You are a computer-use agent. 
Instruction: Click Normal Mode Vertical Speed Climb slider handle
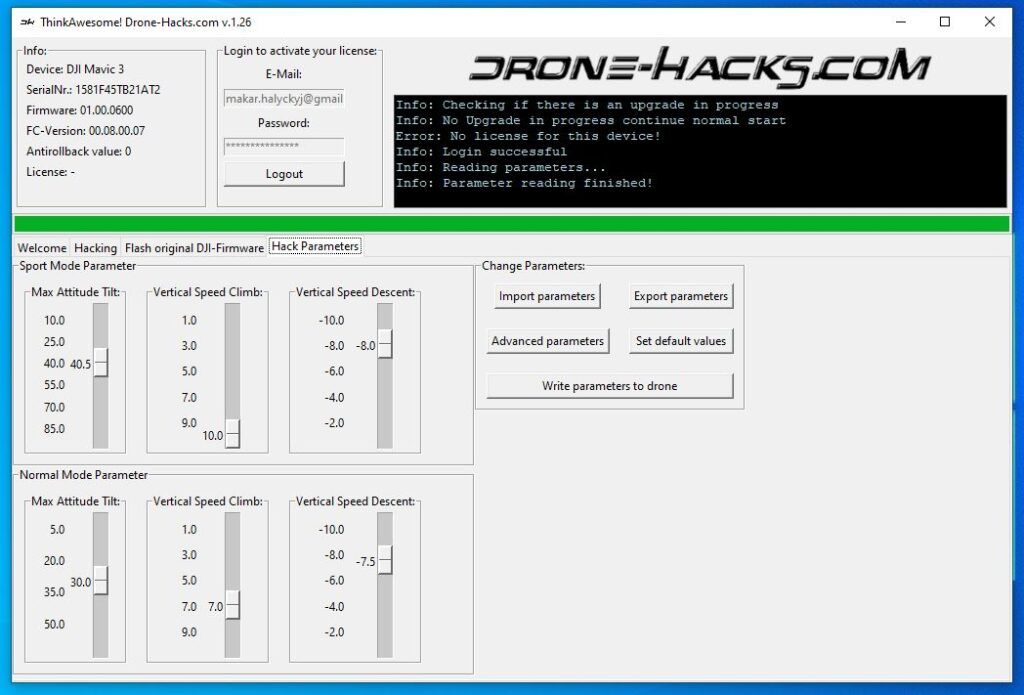(232, 605)
